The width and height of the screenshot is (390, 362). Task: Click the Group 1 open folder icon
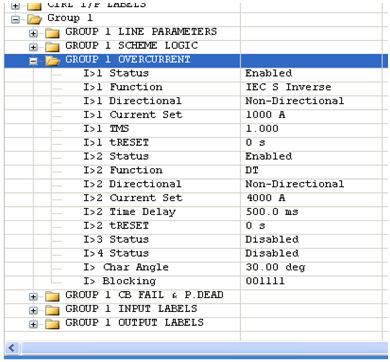[x=35, y=19]
